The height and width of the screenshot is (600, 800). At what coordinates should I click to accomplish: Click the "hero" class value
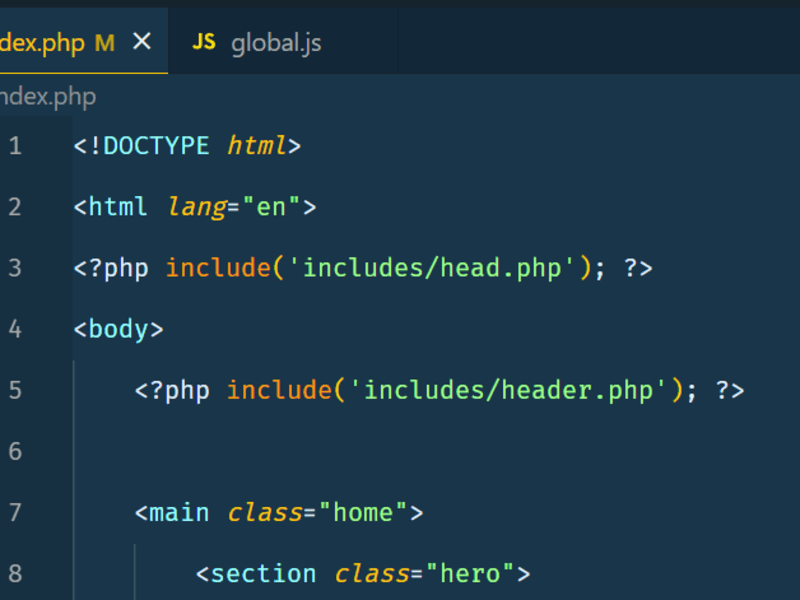coord(470,573)
